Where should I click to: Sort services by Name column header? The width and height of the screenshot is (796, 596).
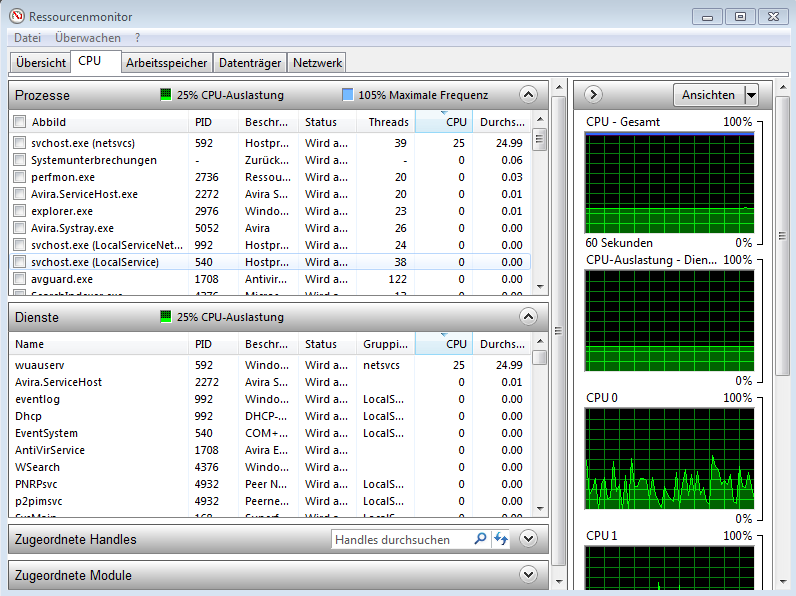point(99,344)
